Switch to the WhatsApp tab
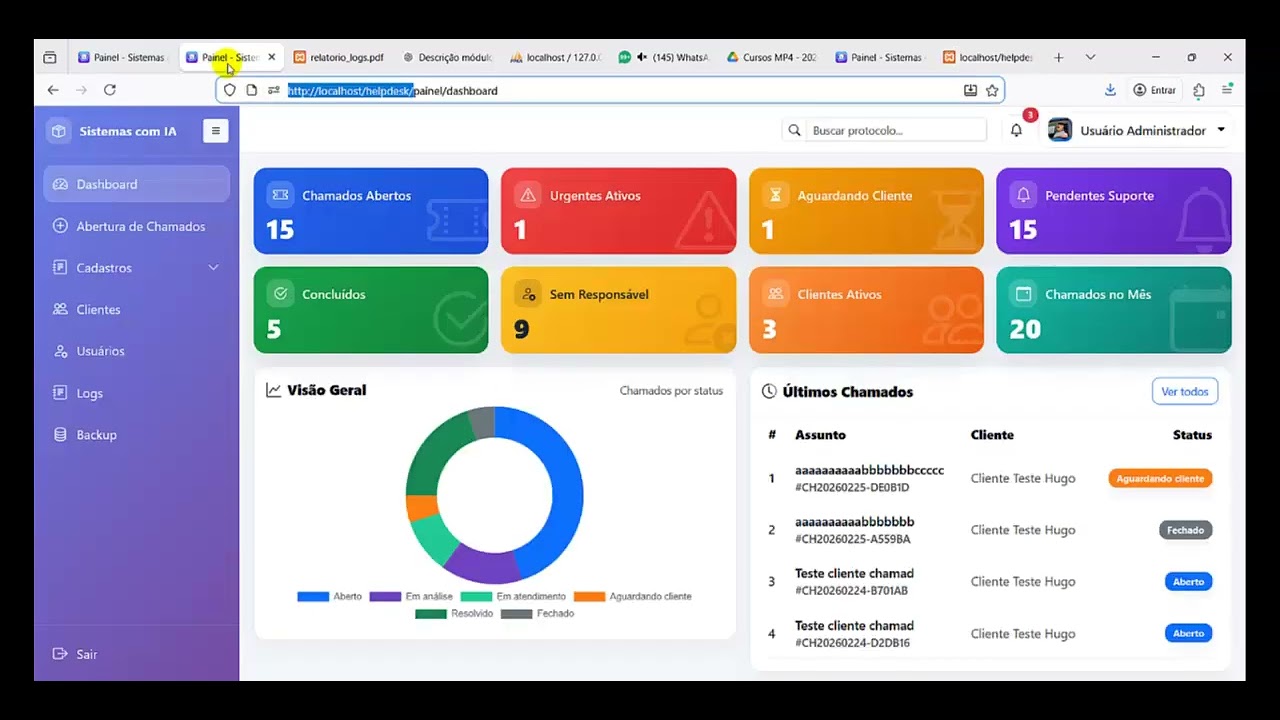 [663, 57]
